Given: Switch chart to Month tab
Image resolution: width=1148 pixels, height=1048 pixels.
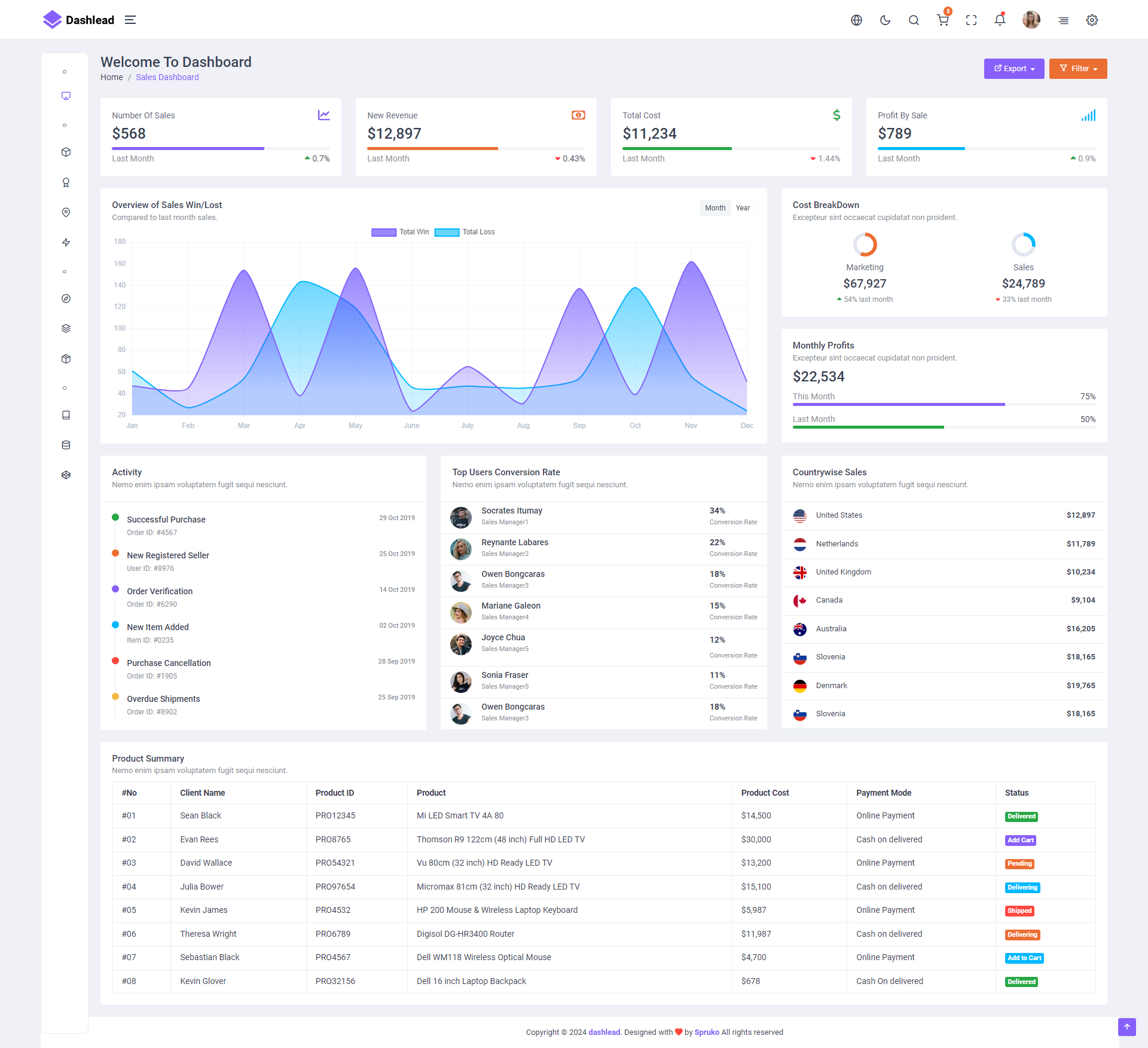Looking at the screenshot, I should [x=715, y=208].
